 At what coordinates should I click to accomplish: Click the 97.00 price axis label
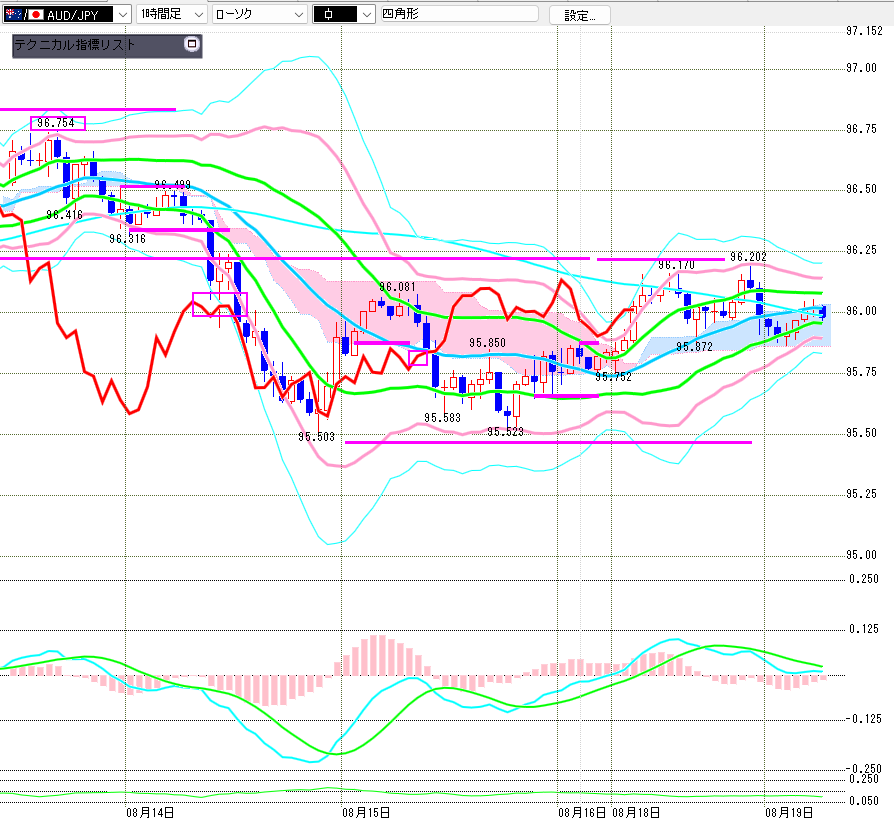coord(862,68)
